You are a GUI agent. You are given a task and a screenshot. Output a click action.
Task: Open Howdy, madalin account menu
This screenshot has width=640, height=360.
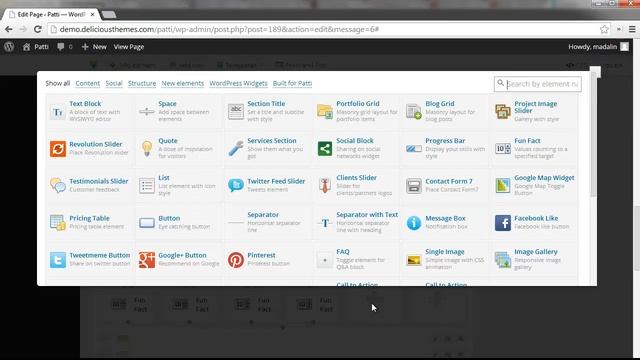point(598,47)
